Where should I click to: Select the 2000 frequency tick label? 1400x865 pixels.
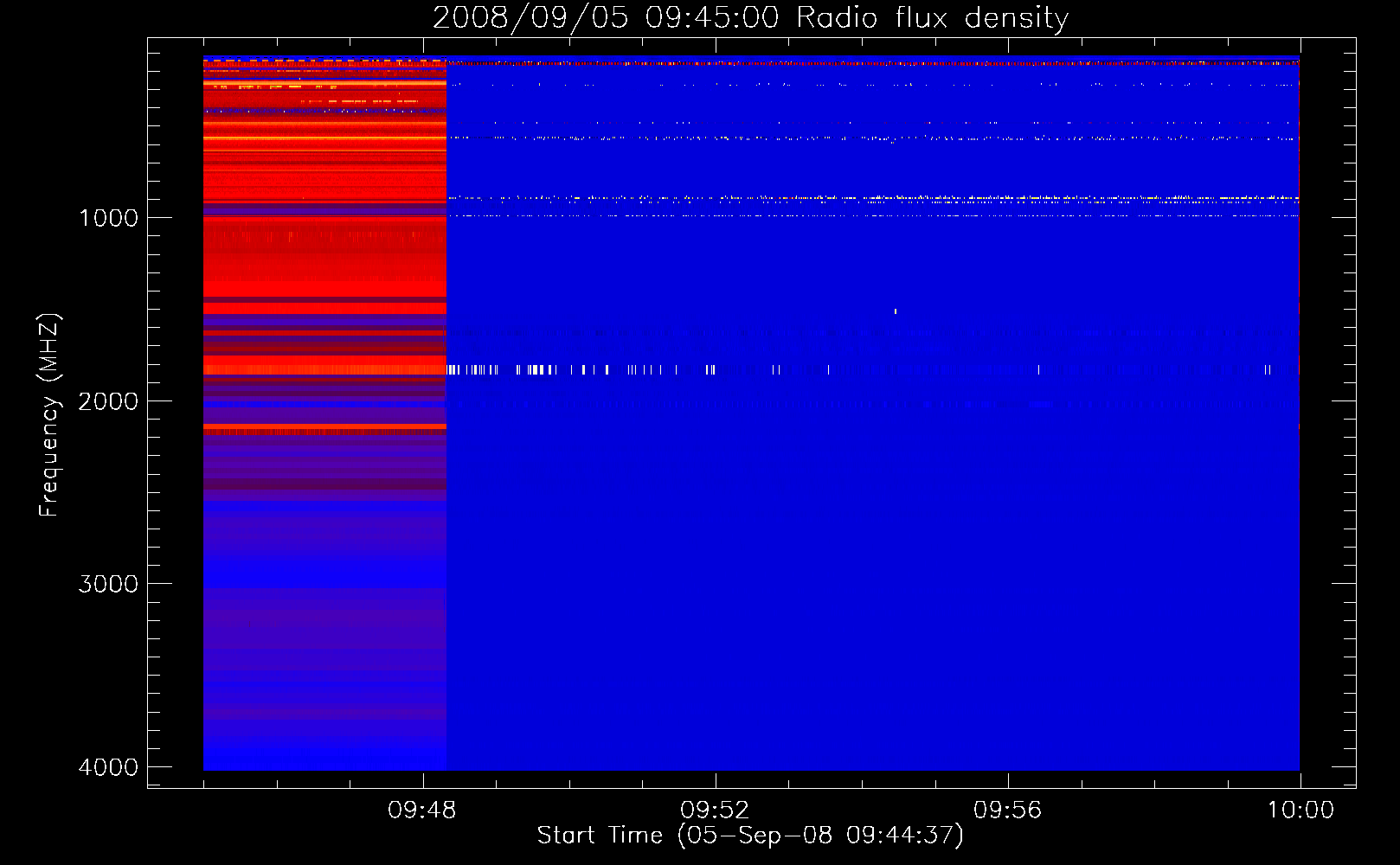tap(108, 401)
